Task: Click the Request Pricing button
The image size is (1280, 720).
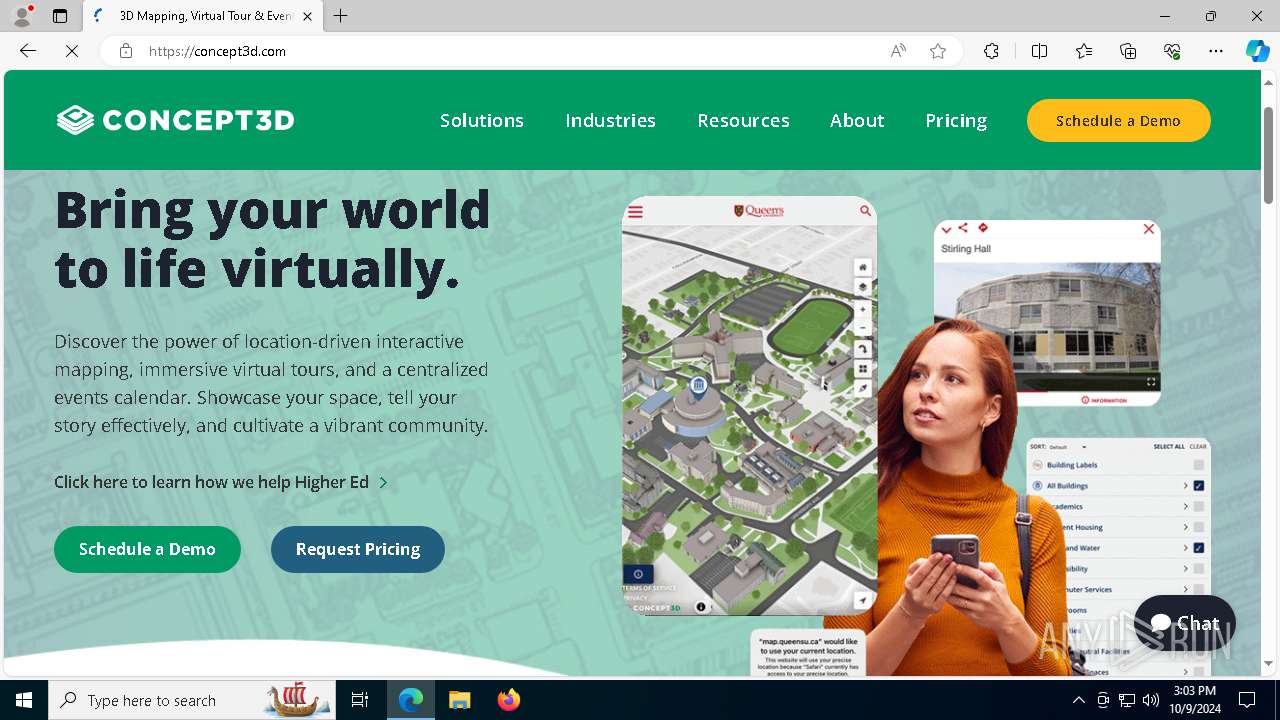Action: click(357, 549)
